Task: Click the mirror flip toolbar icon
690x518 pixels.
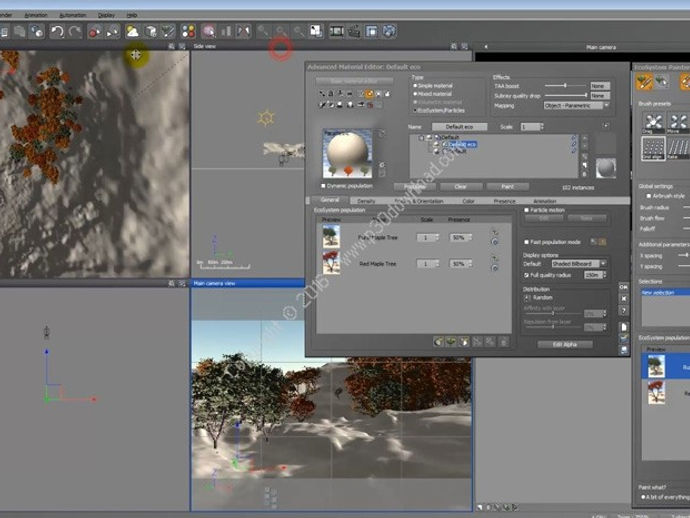Action: pos(243,31)
